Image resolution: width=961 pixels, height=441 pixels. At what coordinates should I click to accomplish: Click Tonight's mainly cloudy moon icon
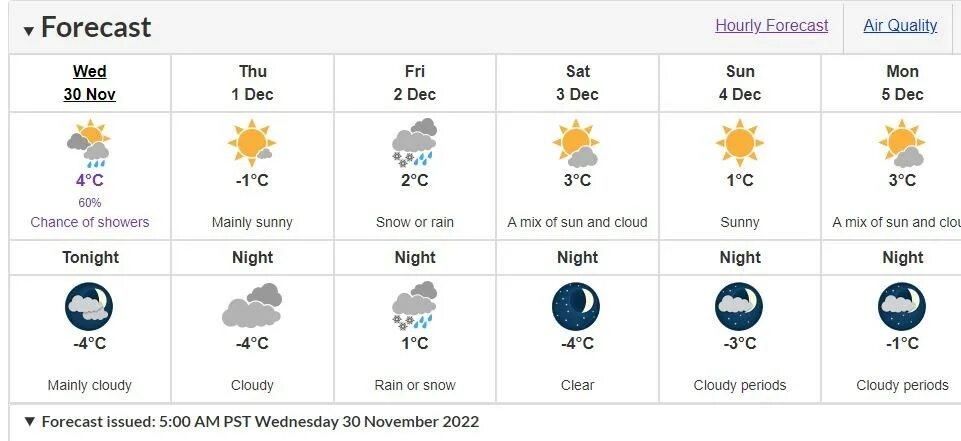point(89,306)
